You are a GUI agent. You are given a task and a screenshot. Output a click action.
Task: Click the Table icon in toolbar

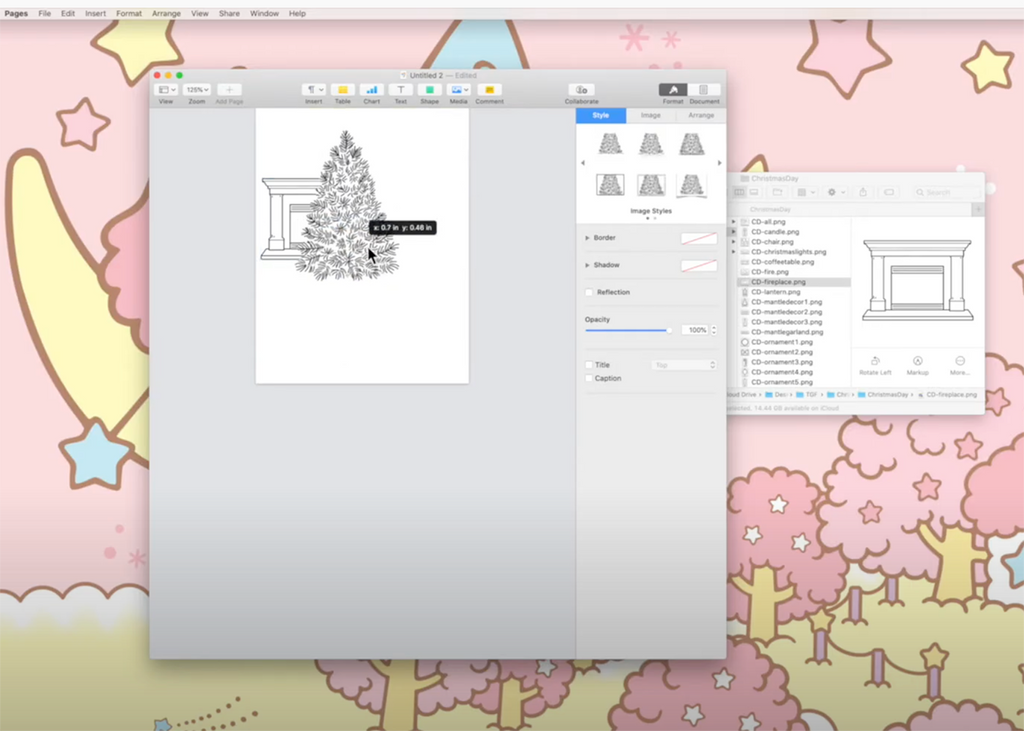pyautogui.click(x=342, y=90)
